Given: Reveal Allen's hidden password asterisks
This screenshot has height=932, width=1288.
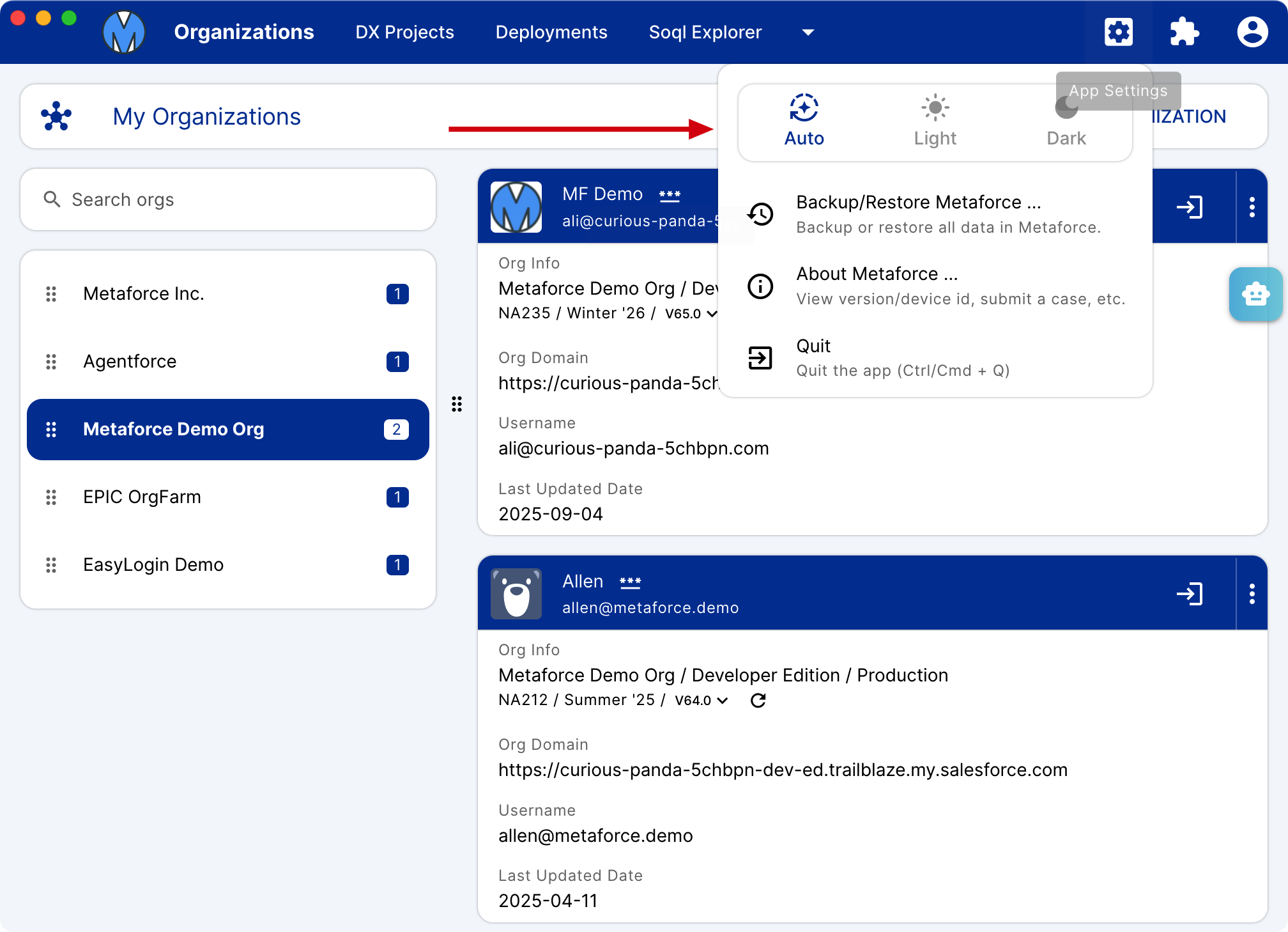Looking at the screenshot, I should tap(630, 582).
